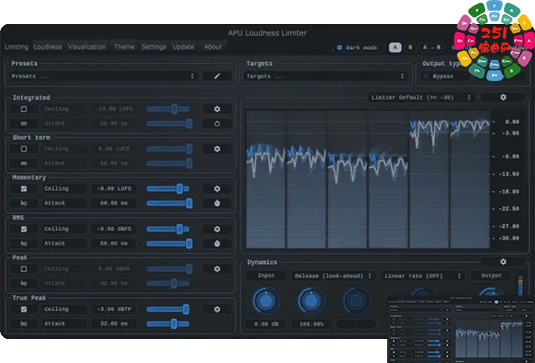Click the link icon in Peak Attack row
Image resolution: width=535 pixels, height=363 pixels.
24,284
